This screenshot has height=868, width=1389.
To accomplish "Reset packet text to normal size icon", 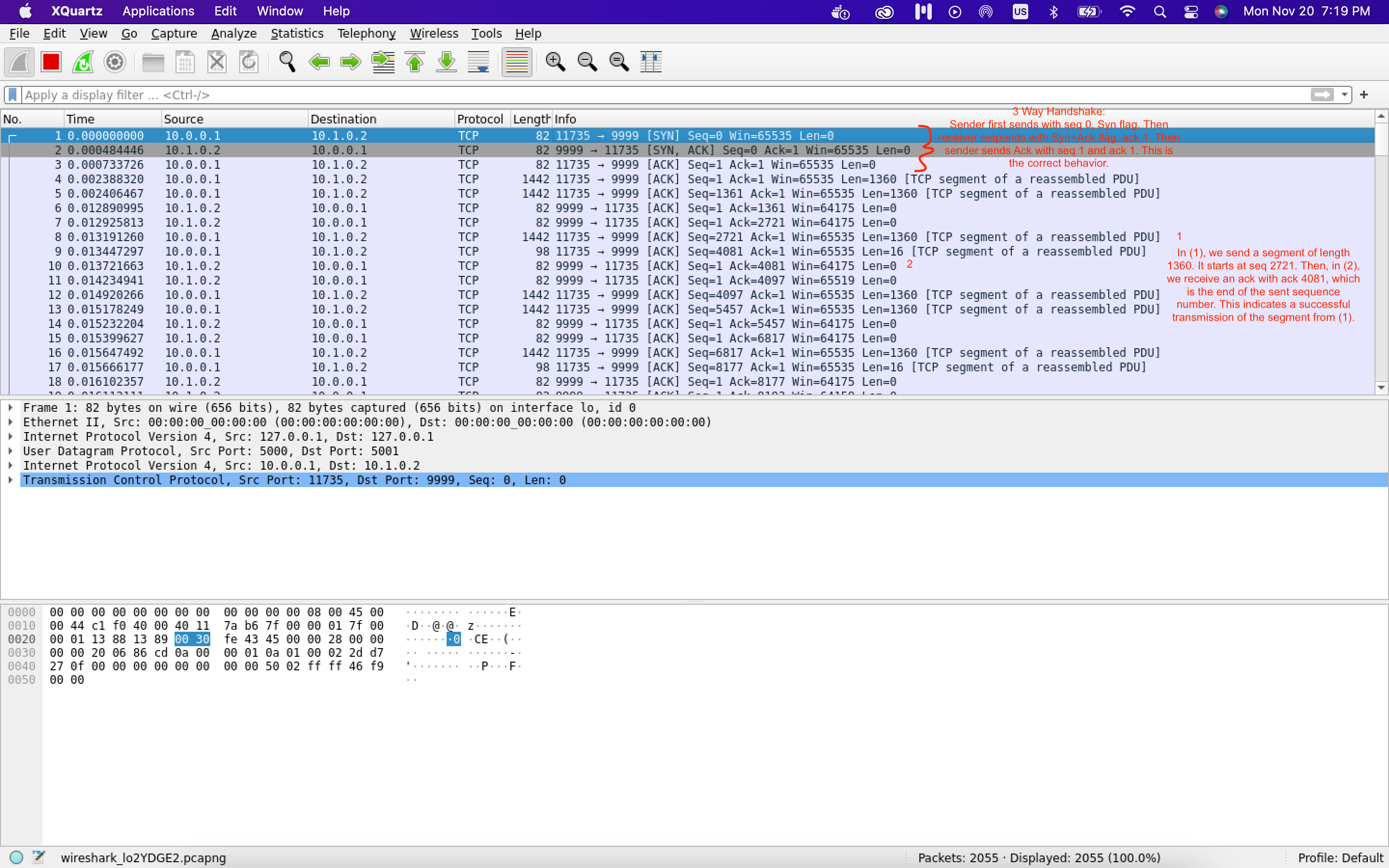I will 619,62.
